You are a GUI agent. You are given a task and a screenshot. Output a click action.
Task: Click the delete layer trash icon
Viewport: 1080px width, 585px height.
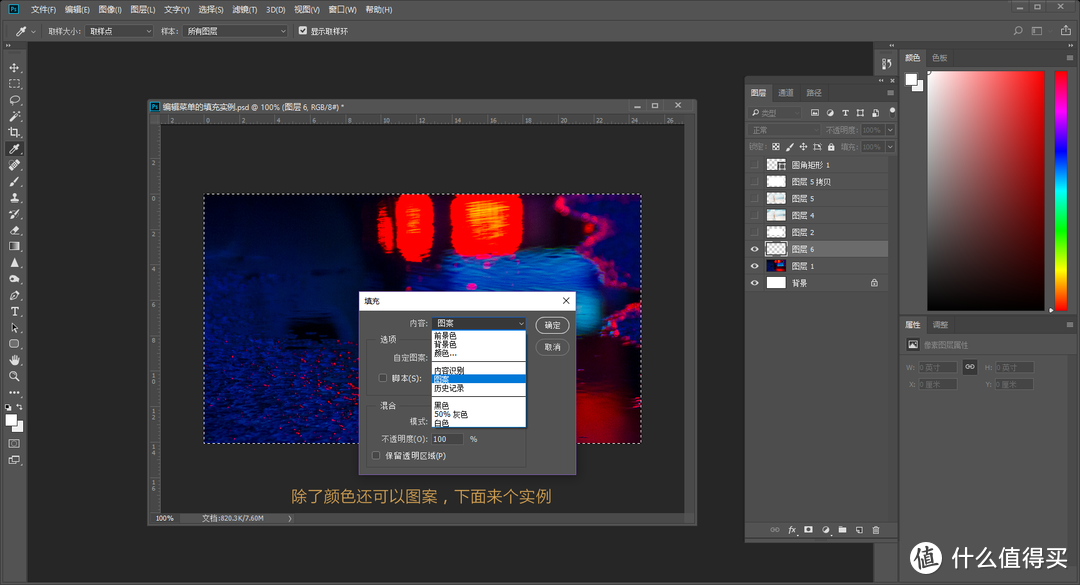[x=876, y=529]
